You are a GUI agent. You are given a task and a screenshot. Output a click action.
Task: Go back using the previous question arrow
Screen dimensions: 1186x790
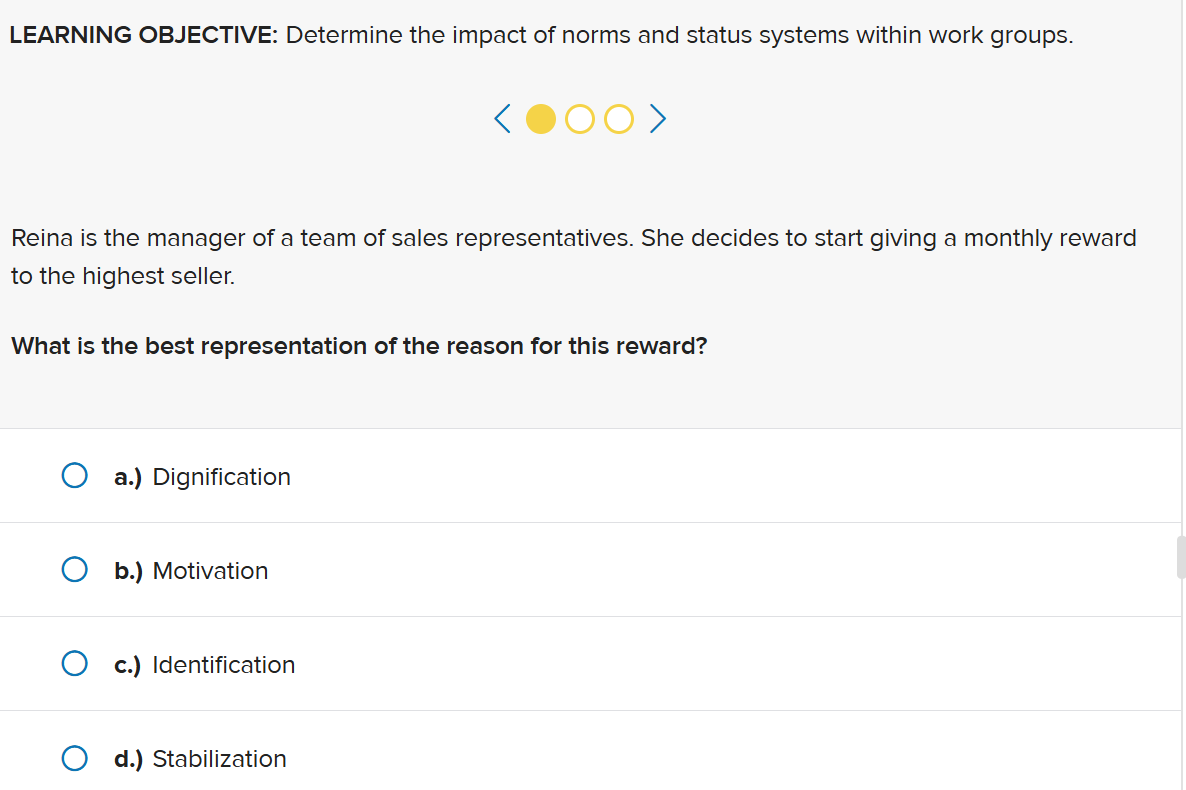(501, 118)
